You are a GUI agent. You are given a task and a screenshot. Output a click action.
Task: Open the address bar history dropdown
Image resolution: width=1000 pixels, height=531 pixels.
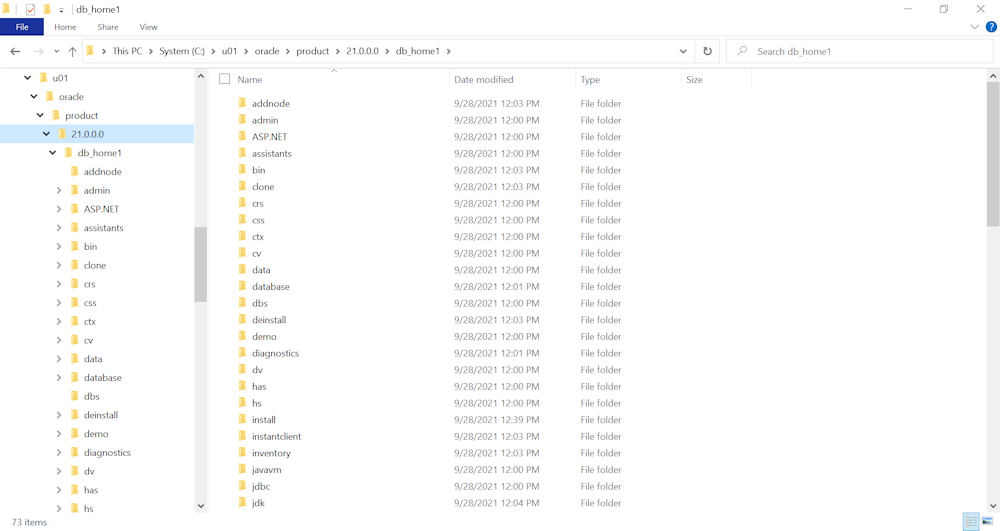683,51
